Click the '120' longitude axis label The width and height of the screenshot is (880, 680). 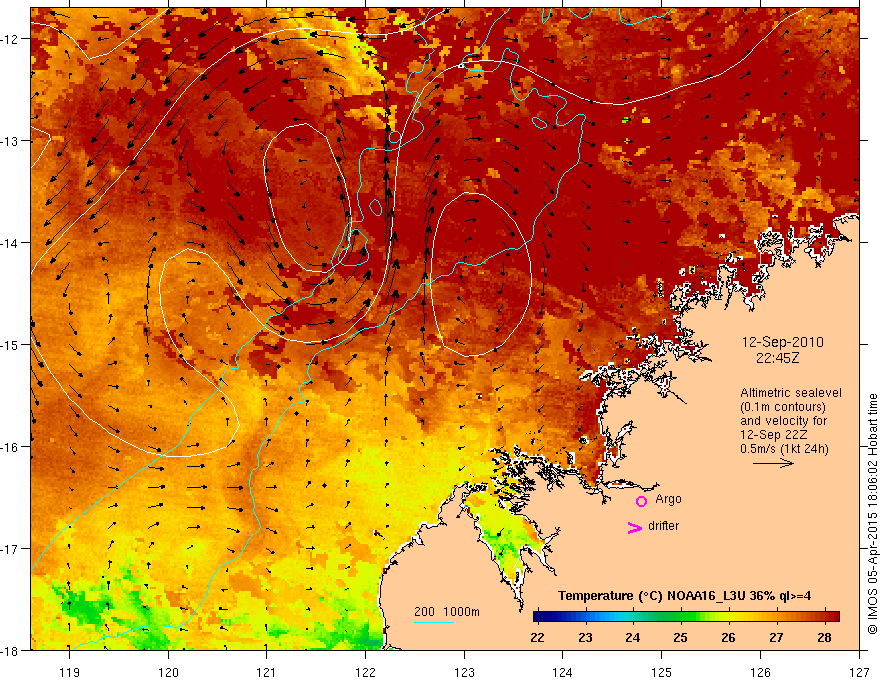(x=168, y=672)
